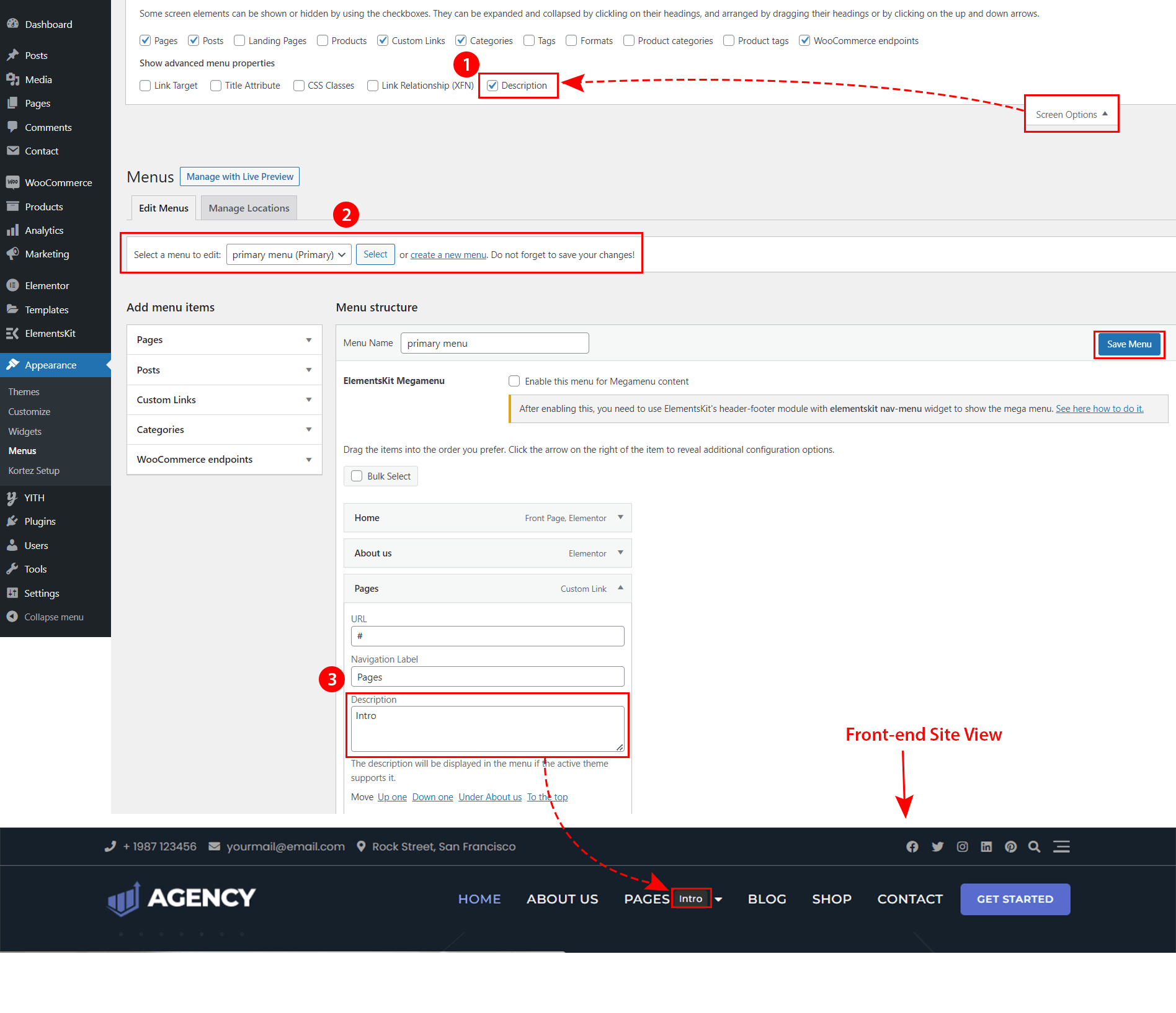Click the search magnifier icon in header

pos(1034,847)
